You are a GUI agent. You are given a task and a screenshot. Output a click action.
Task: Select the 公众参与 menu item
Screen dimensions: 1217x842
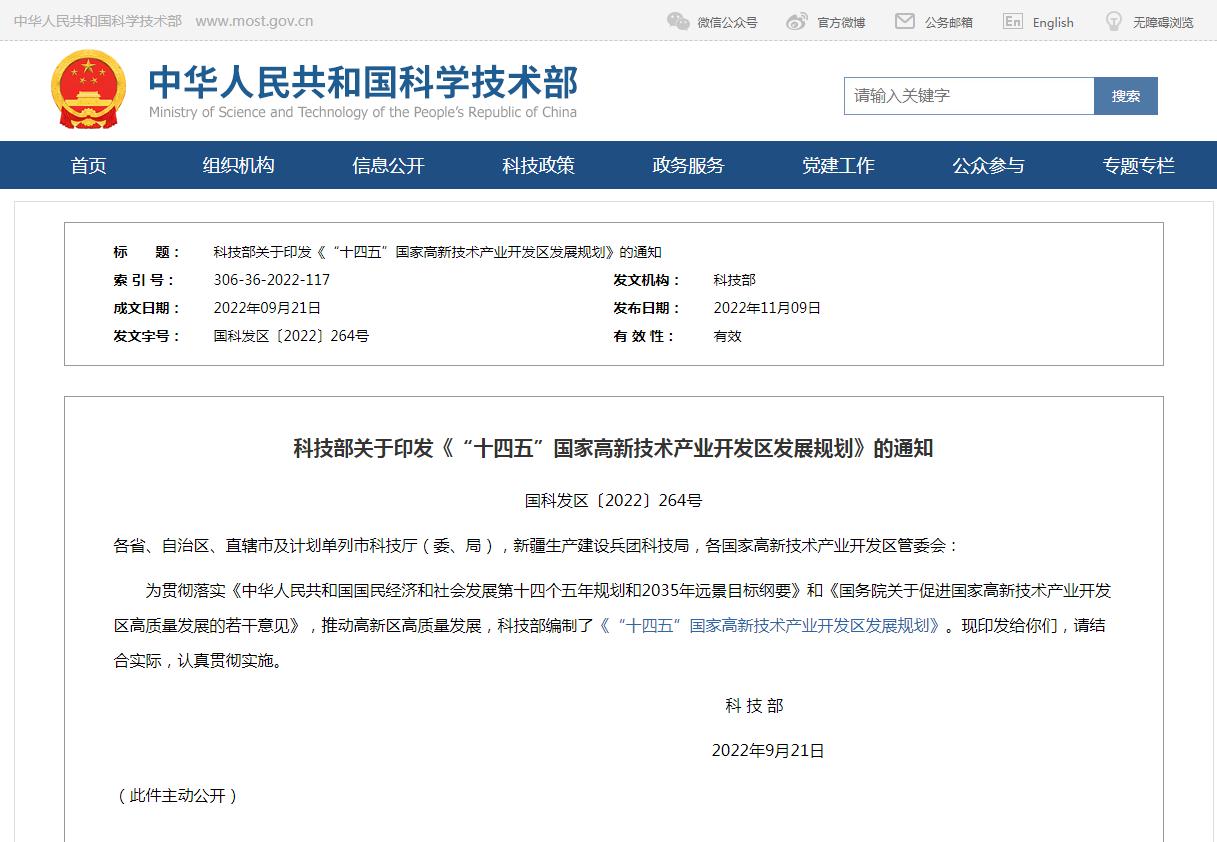pos(988,166)
